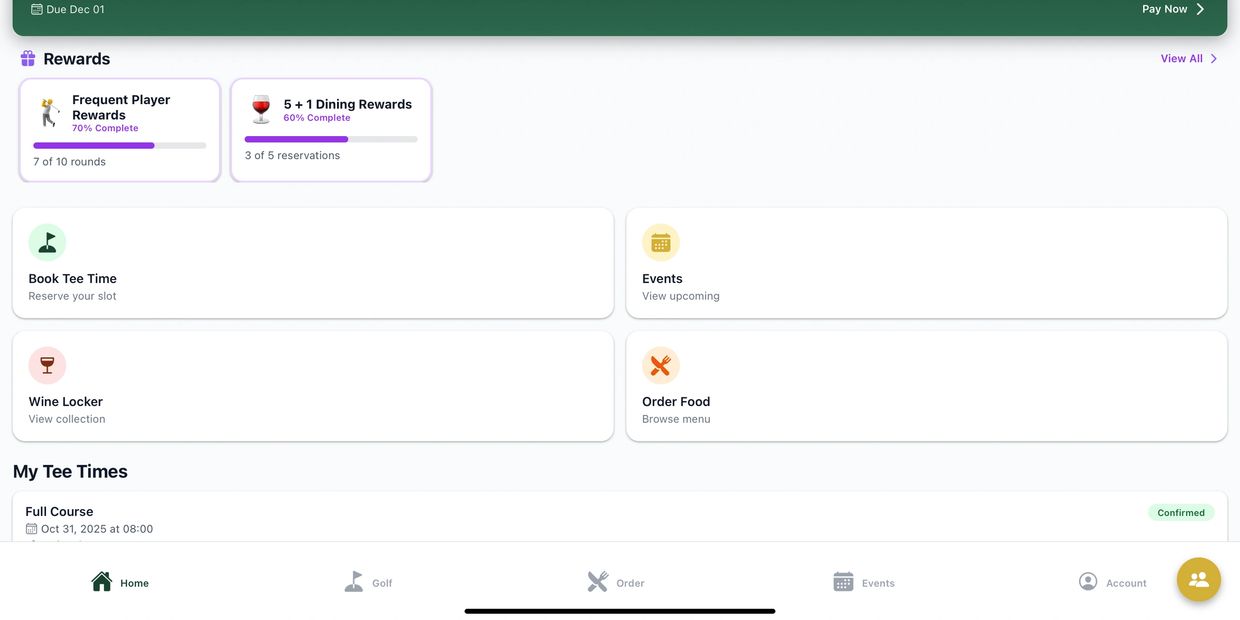This screenshot has height=620, width=1240.
Task: Click the chevron next to Pay Now
Action: click(1201, 9)
